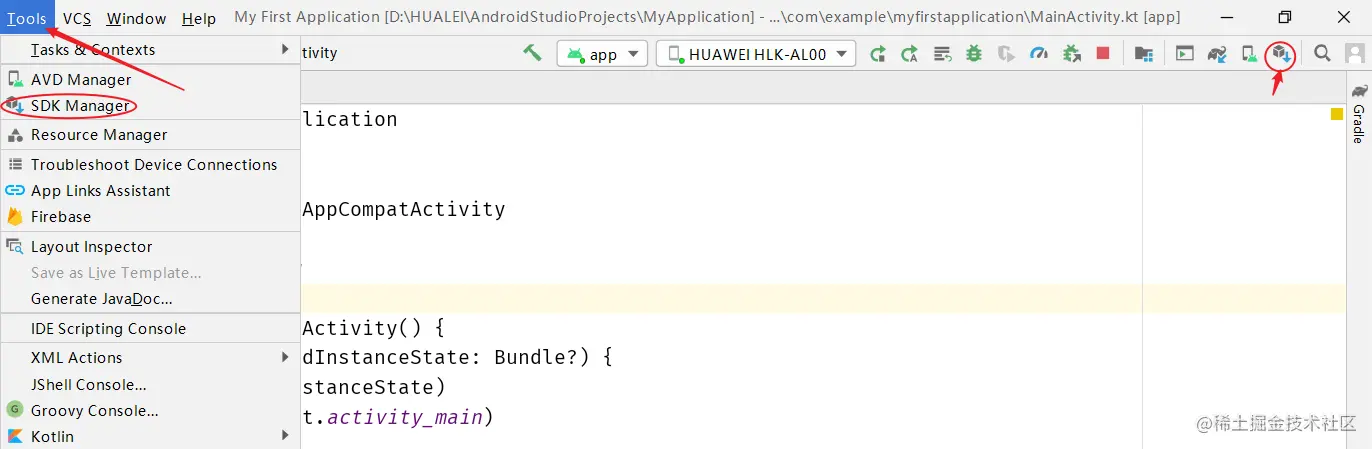Start debugging with the green bug icon

973,54
